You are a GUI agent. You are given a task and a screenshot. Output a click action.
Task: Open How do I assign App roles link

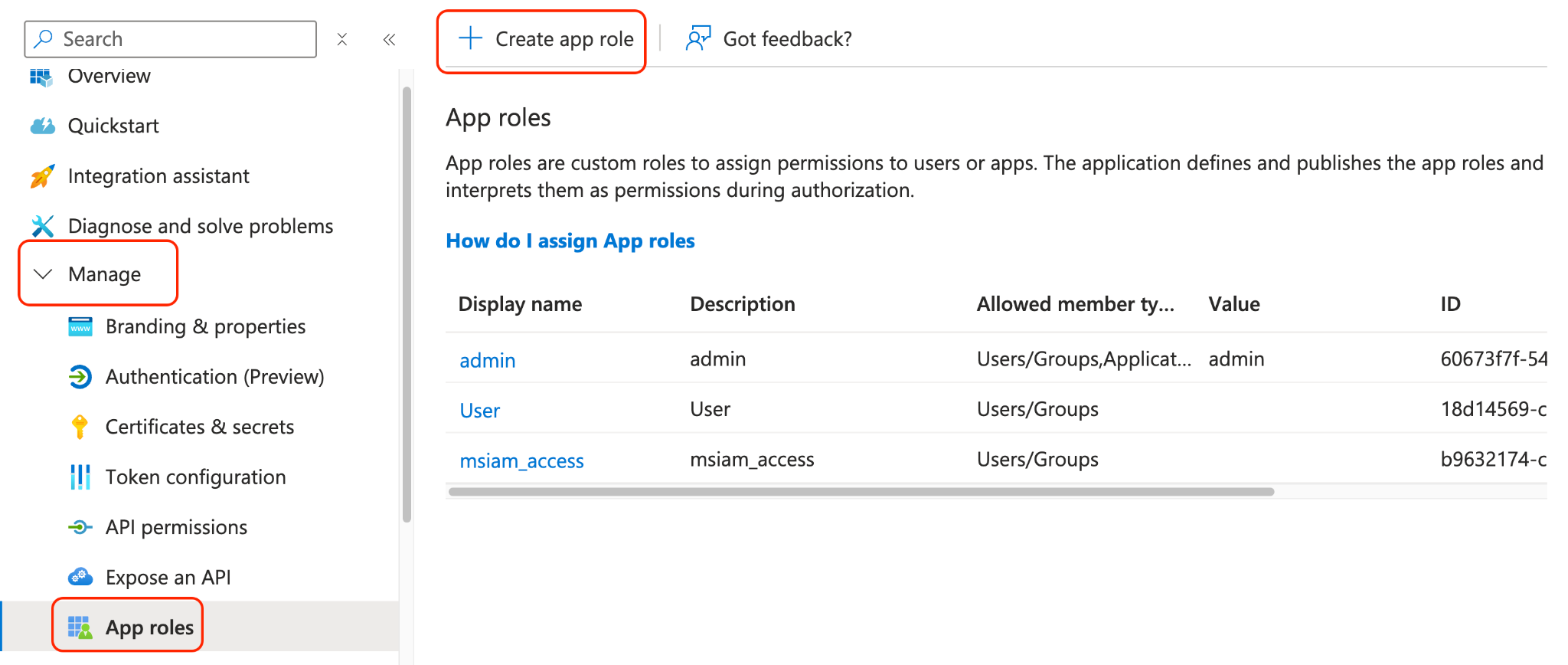pyautogui.click(x=570, y=241)
